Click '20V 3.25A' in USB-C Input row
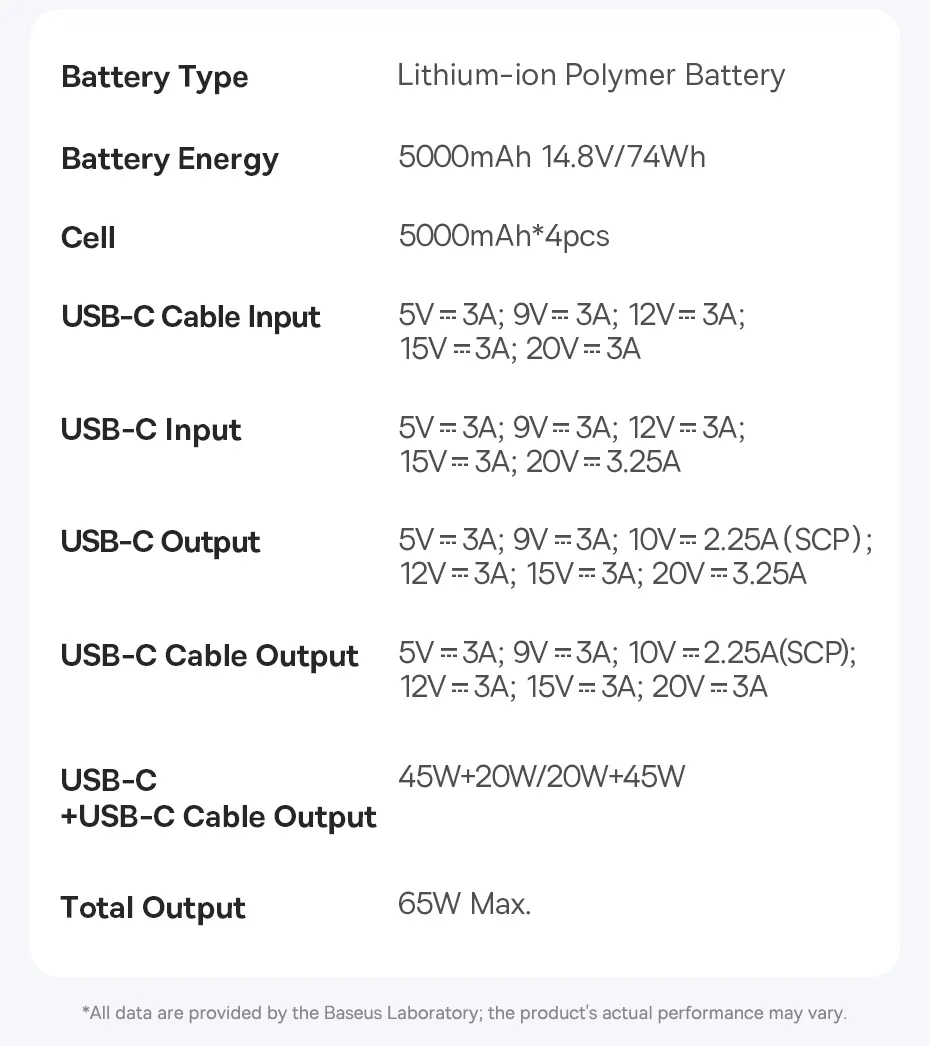This screenshot has height=1046, width=930. [603, 462]
